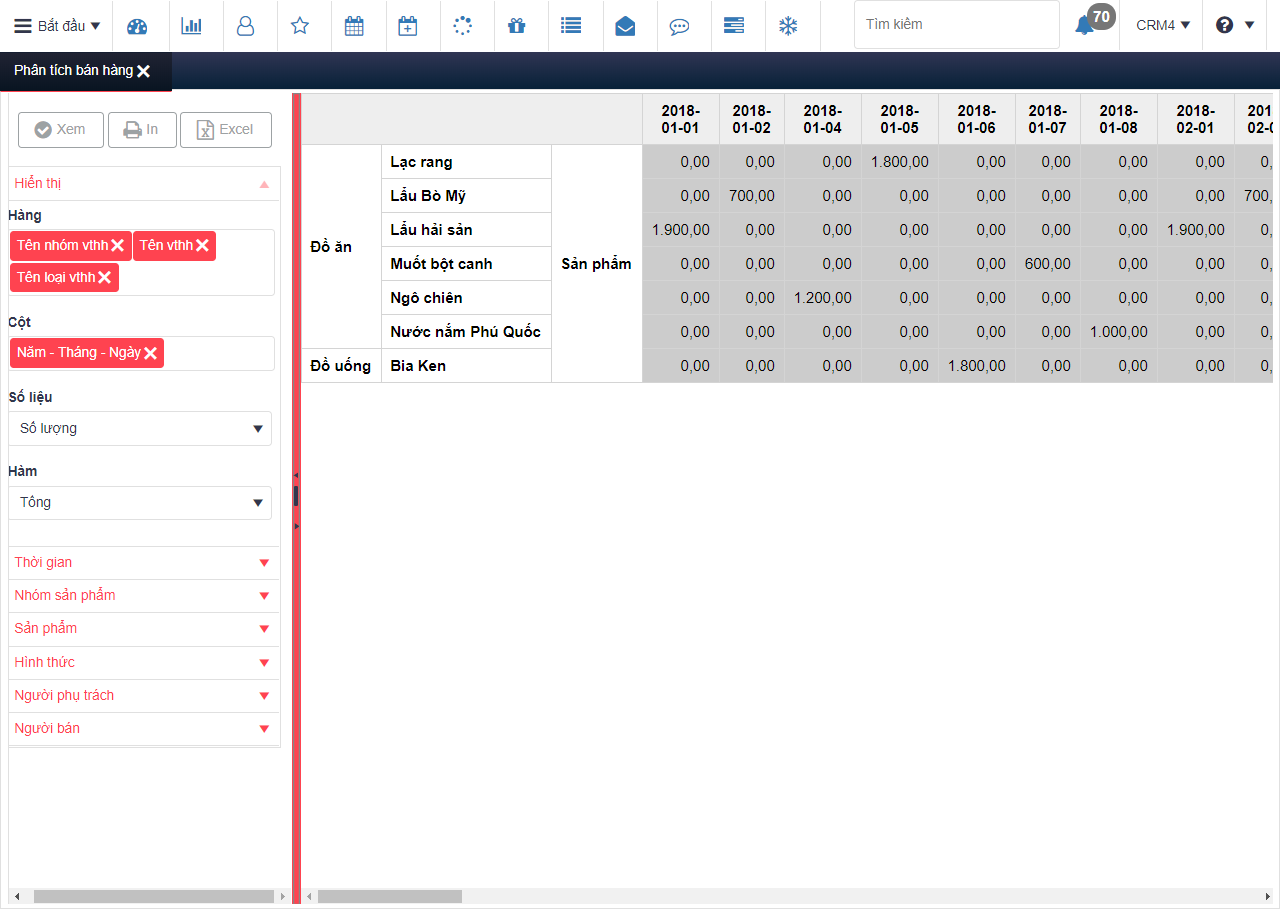Open the envelope mail icon
Screen dimensions: 1280x911
[625, 26]
